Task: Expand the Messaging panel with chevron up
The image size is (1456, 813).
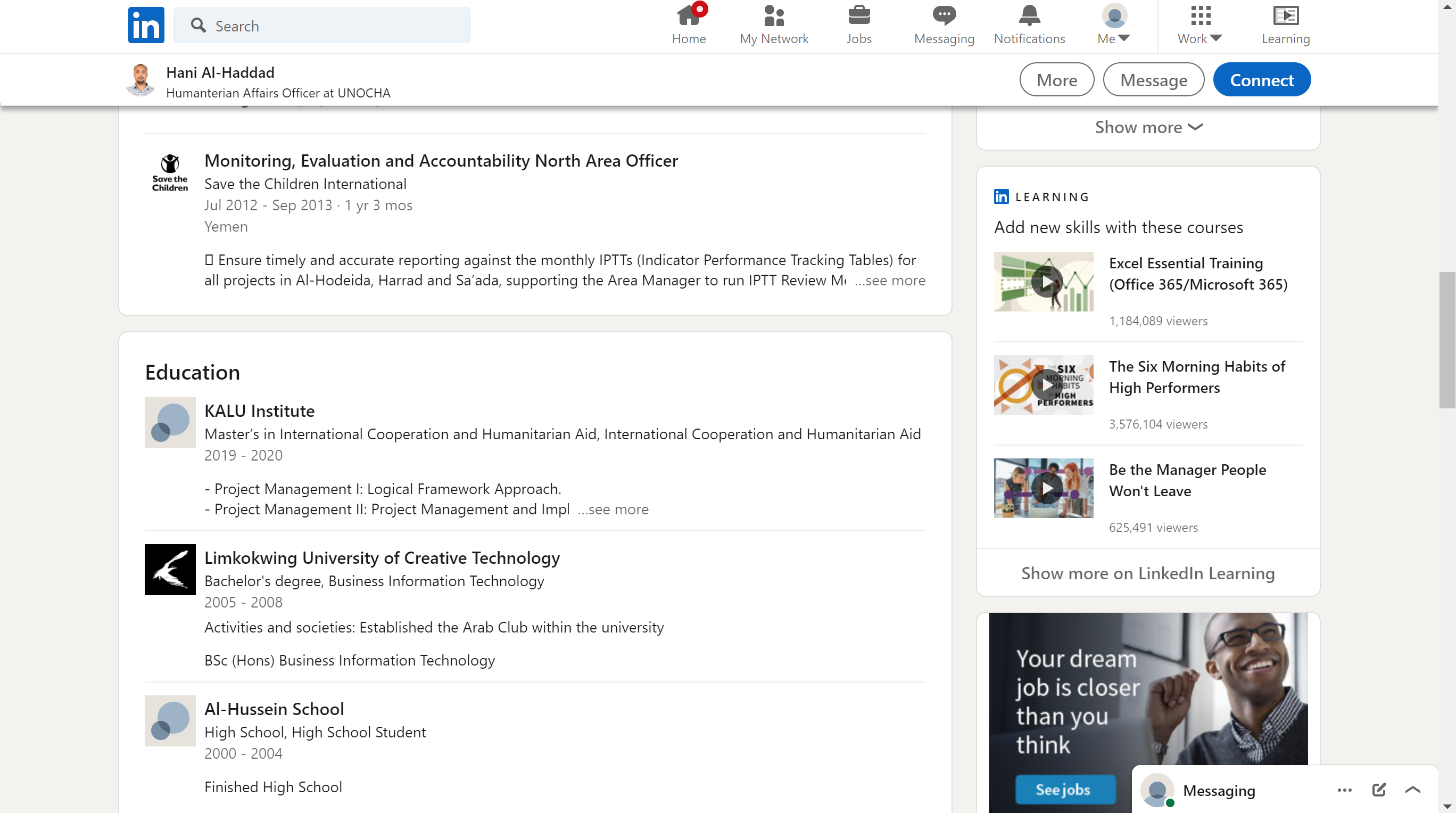Action: (1412, 790)
